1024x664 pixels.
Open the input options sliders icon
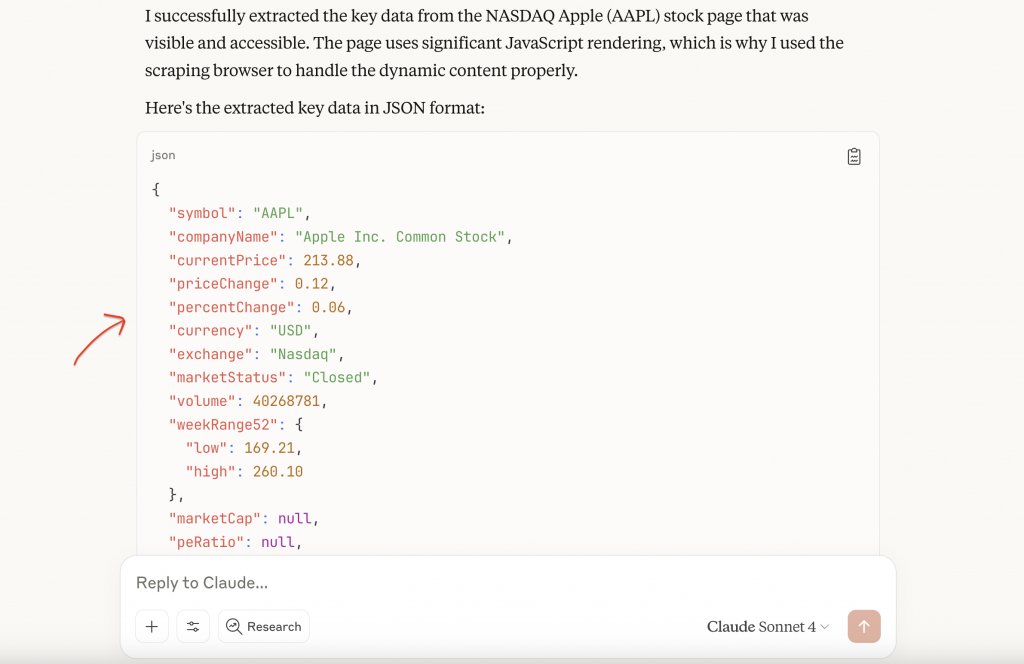(x=192, y=626)
